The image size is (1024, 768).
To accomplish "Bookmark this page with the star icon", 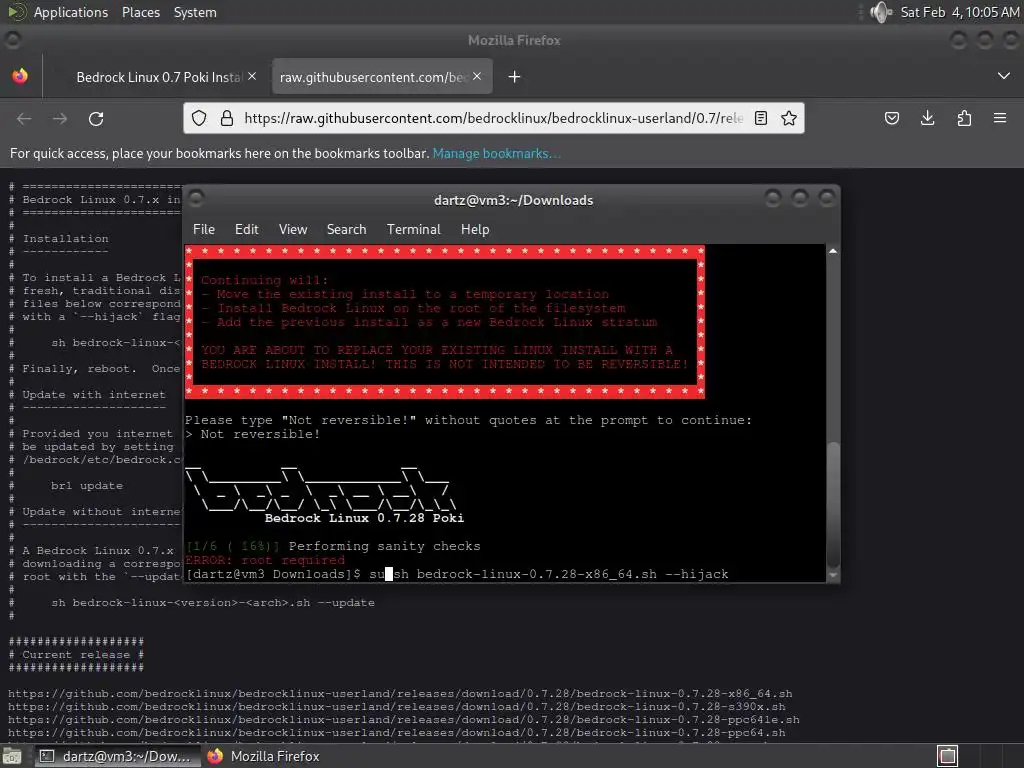I will (x=789, y=118).
